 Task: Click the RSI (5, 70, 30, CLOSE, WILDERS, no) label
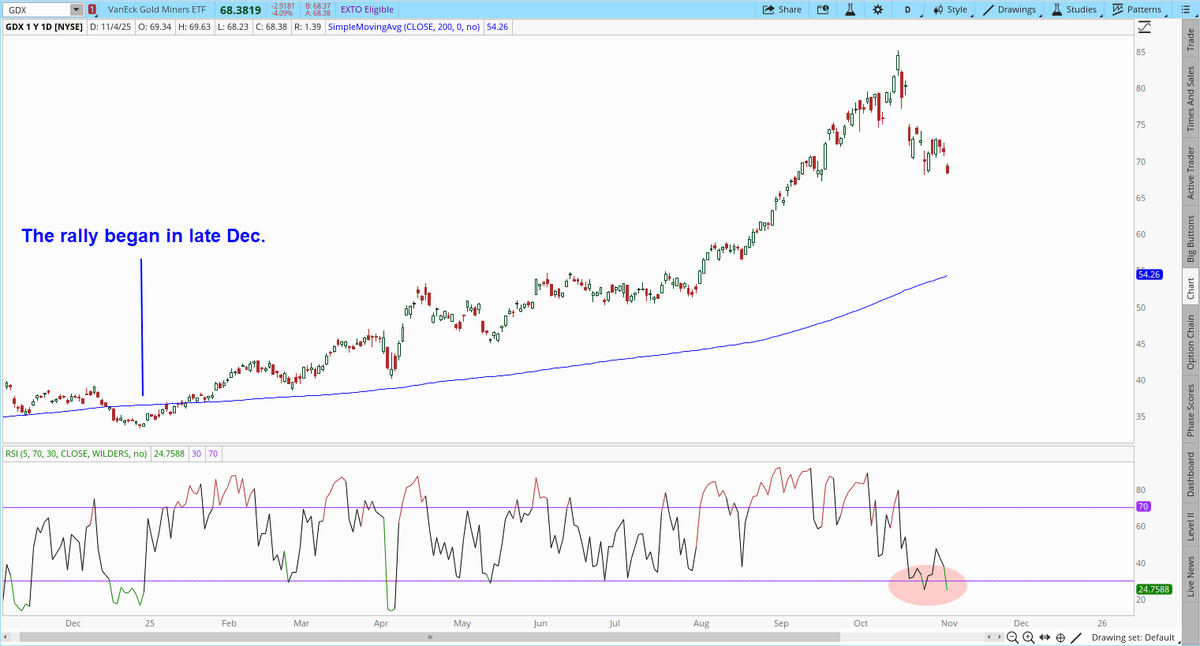[76, 453]
